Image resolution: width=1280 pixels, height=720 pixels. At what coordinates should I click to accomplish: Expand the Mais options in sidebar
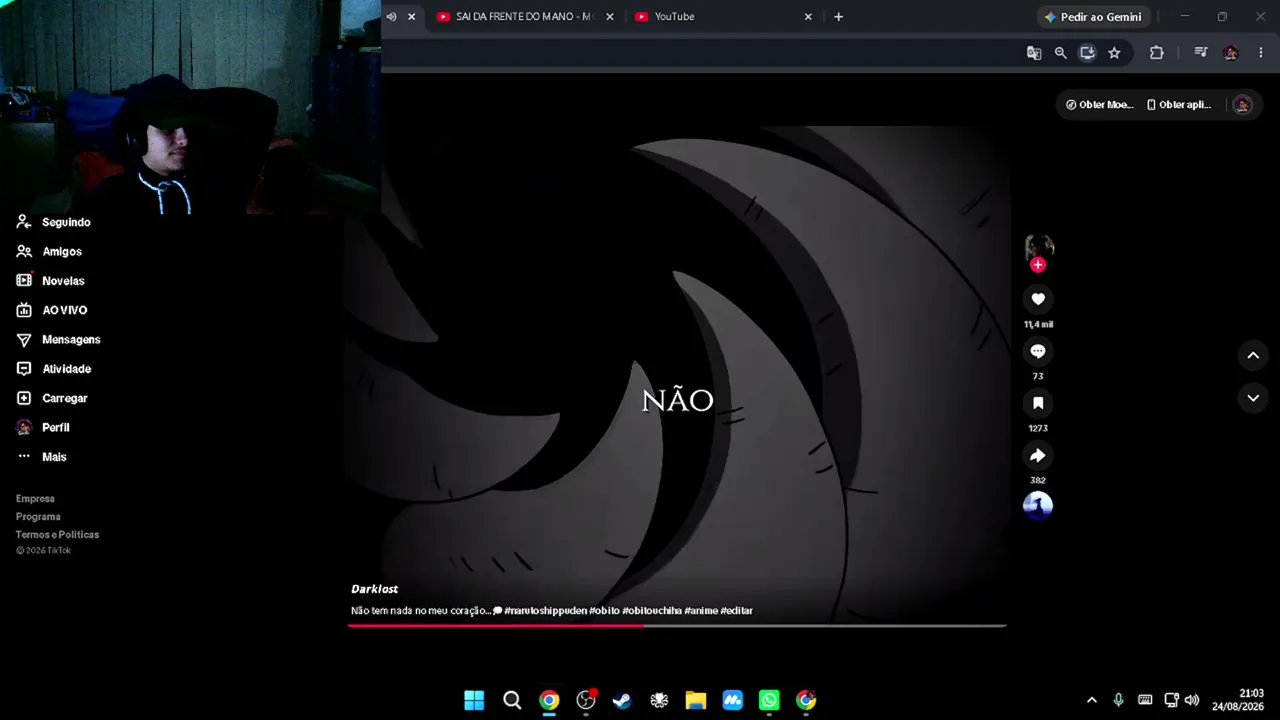point(42,457)
